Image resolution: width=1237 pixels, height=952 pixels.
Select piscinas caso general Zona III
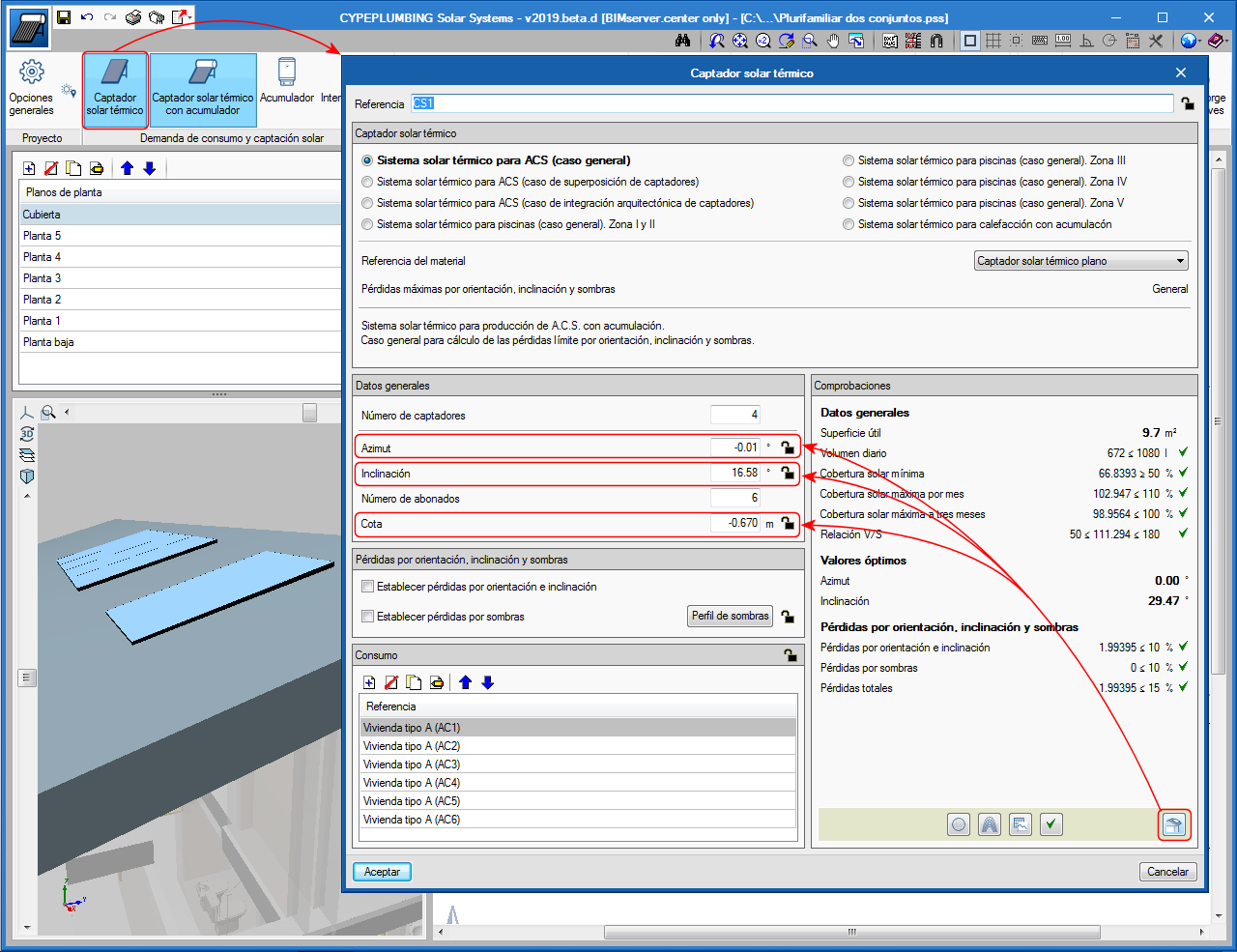984,160
